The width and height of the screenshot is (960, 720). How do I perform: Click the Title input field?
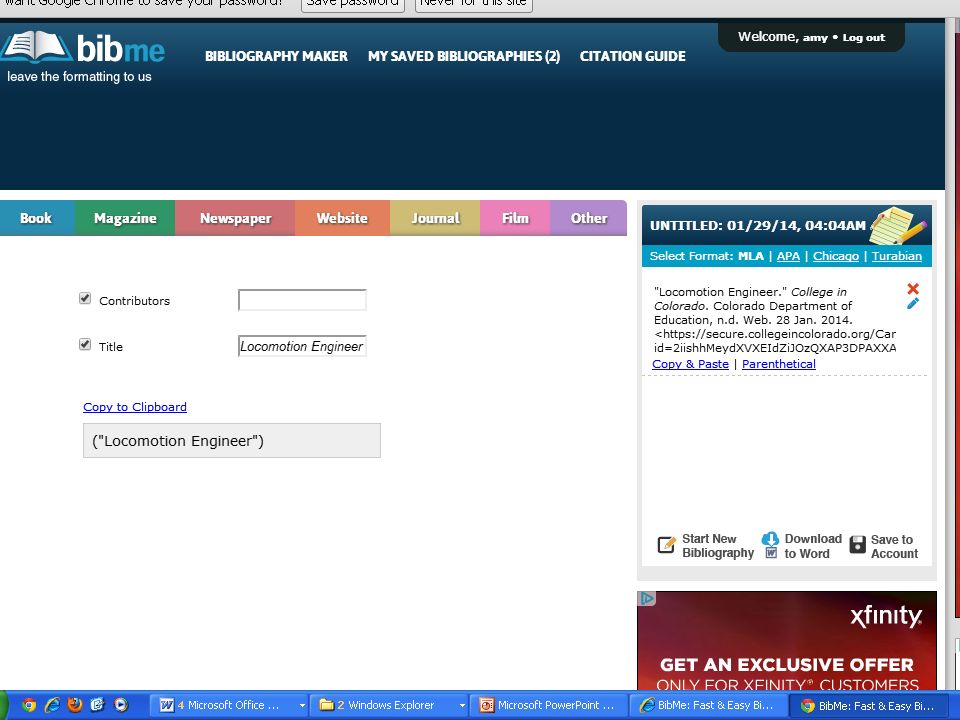tap(302, 346)
